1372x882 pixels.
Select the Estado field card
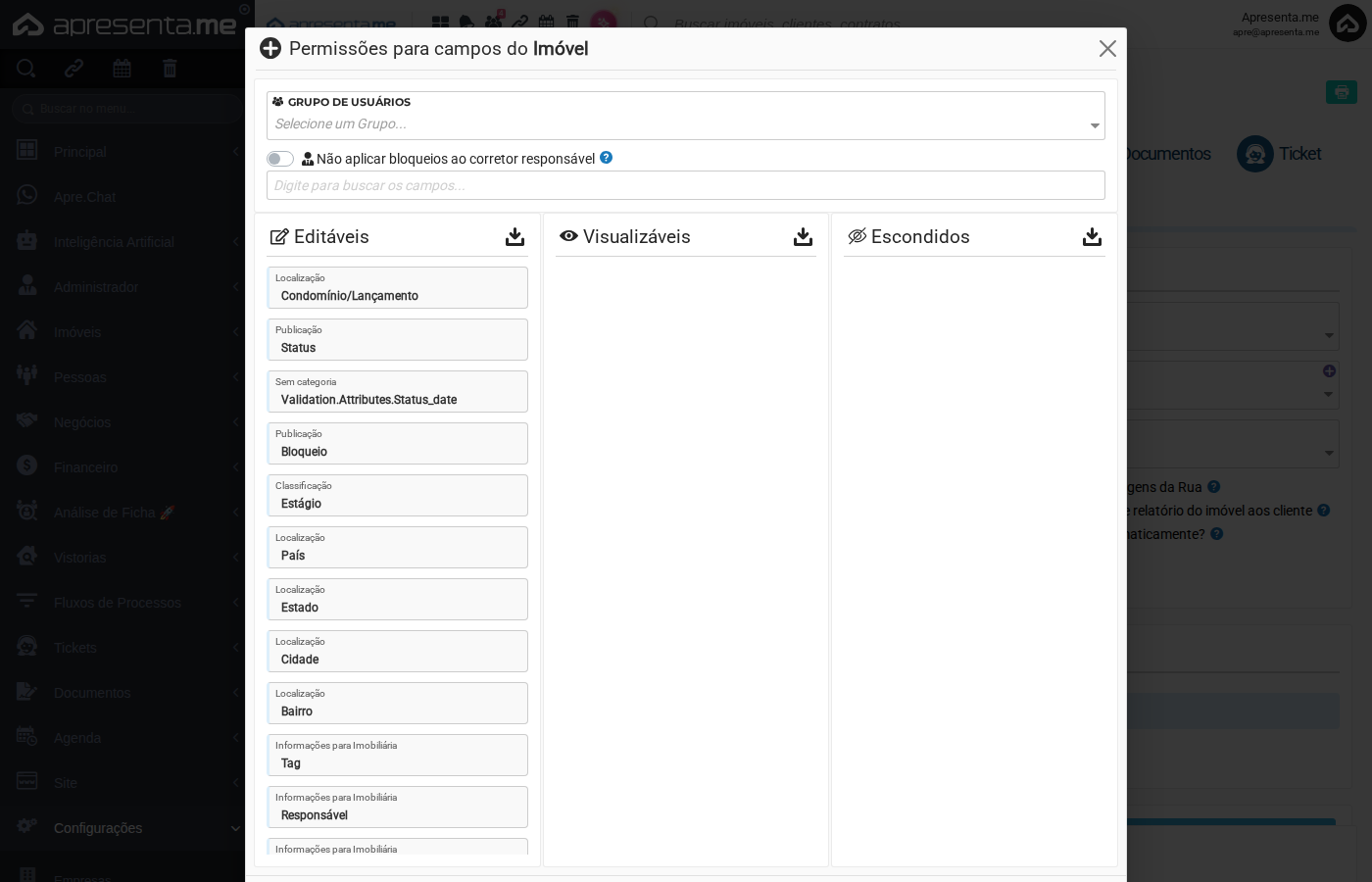(x=398, y=599)
